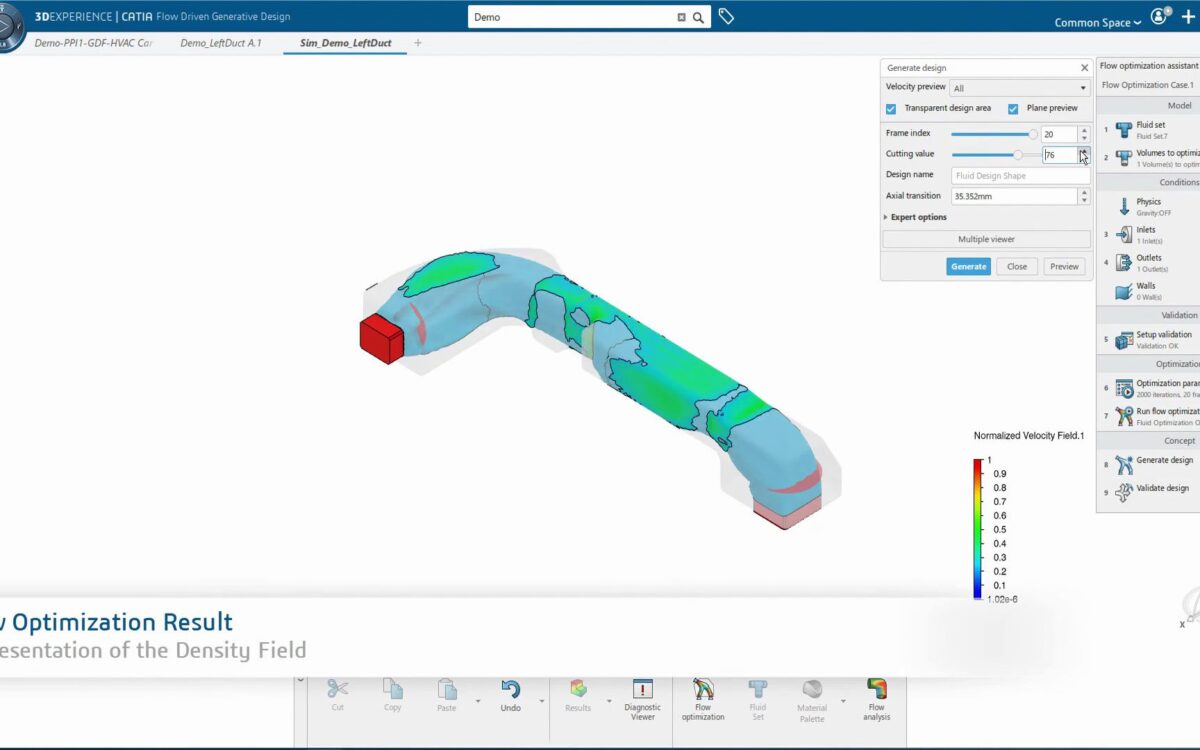1200x750 pixels.
Task: Click the Cutting value number field
Action: 1059,155
